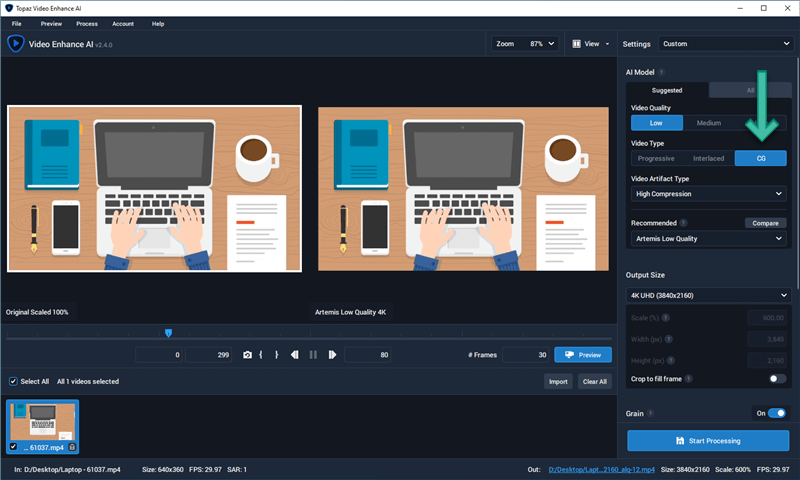Click the 'All 1 videos selected' text

pyautogui.click(x=88, y=381)
